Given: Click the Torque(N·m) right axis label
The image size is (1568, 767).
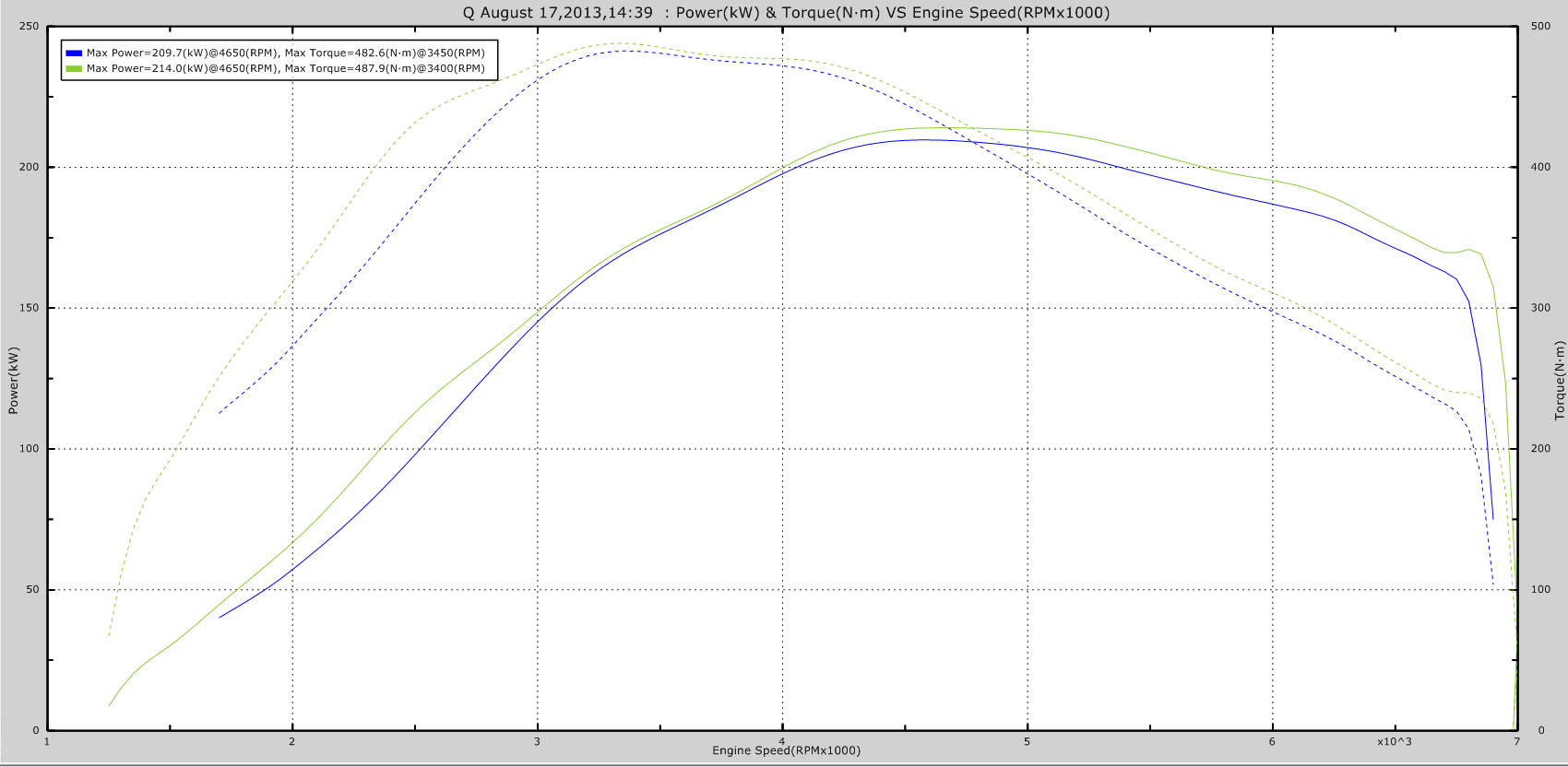Looking at the screenshot, I should 1560,380.
